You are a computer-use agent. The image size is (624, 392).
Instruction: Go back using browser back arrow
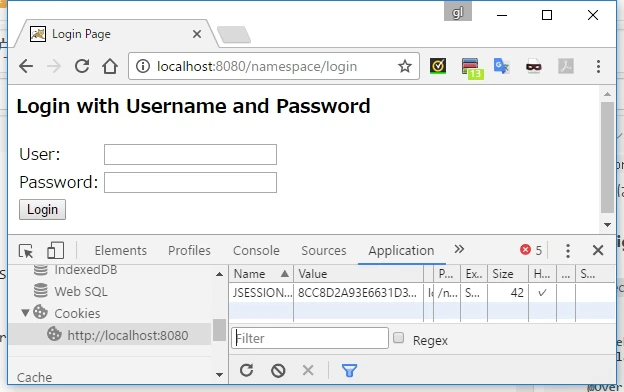pos(26,66)
